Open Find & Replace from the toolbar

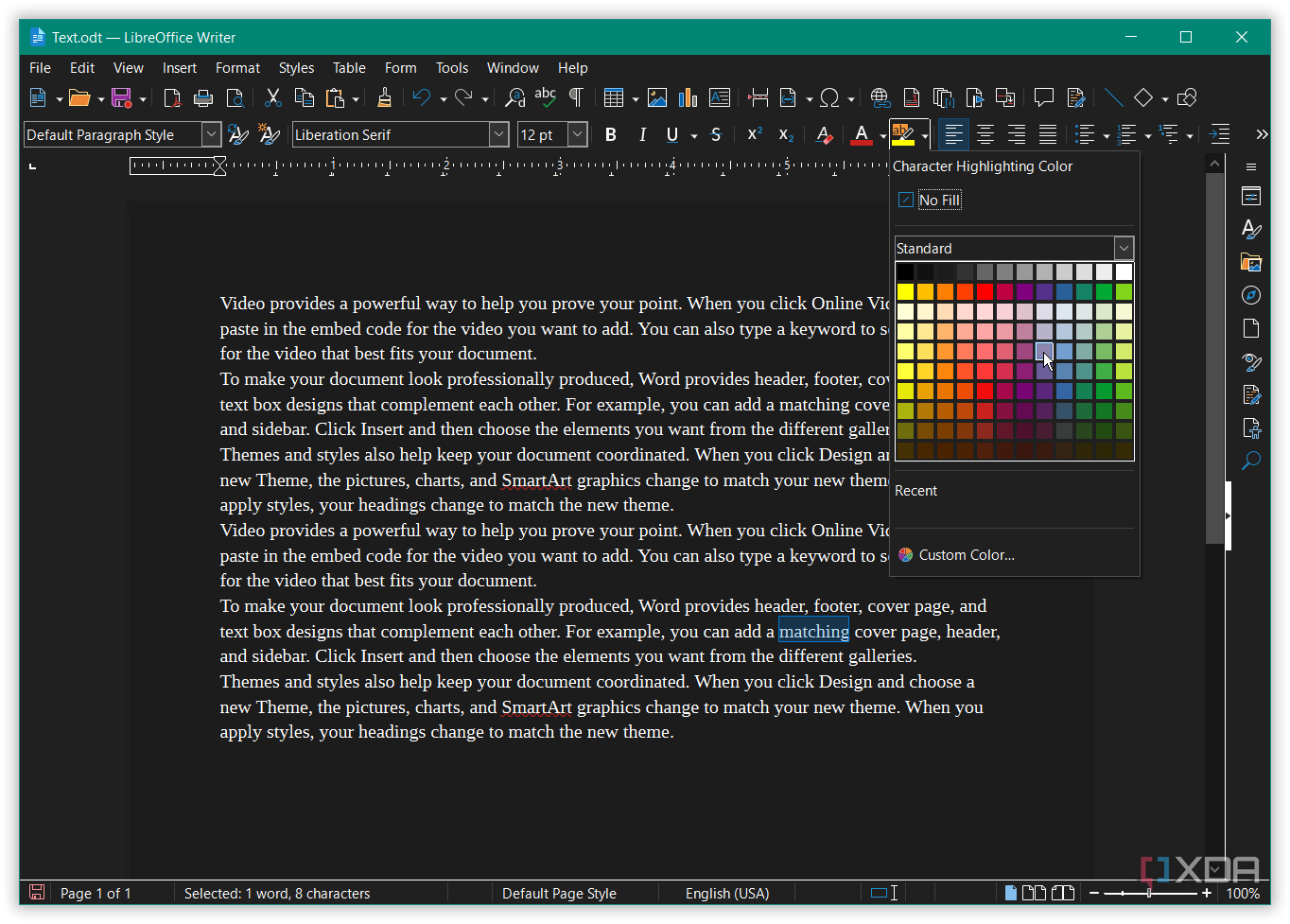click(x=514, y=97)
